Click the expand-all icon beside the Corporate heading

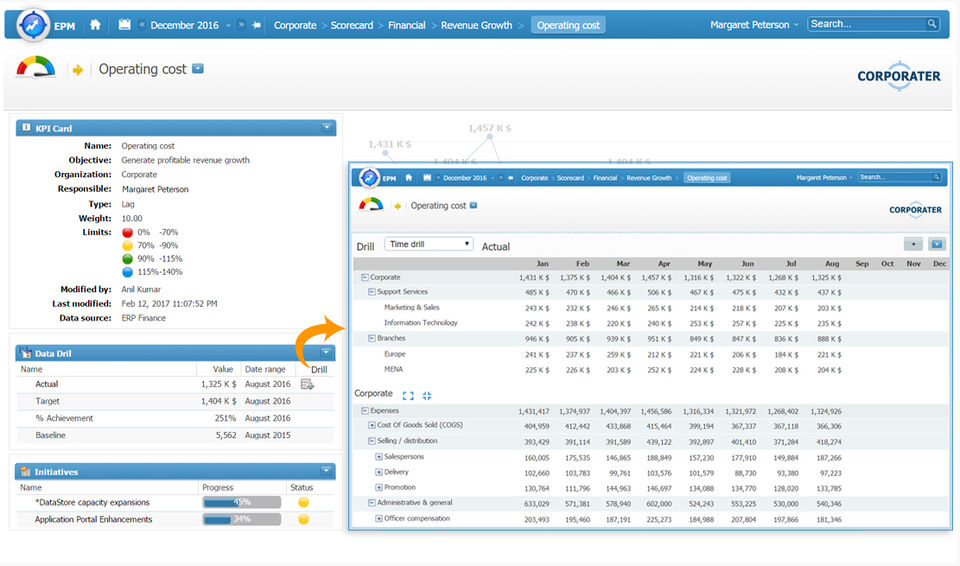[x=408, y=396]
